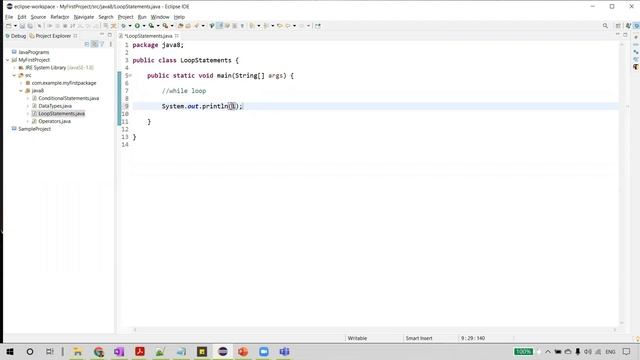Screen dimensions: 640x360
Task: Click the Pin Editor icon in toolbar
Action: (318, 26)
